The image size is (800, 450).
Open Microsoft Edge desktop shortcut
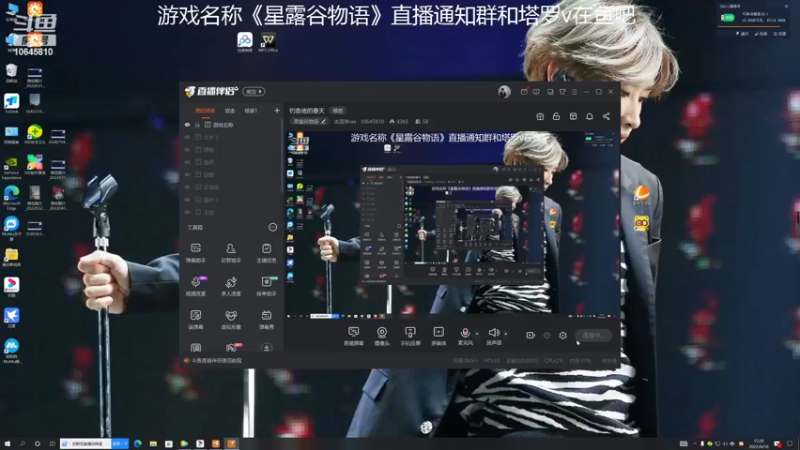pos(11,197)
